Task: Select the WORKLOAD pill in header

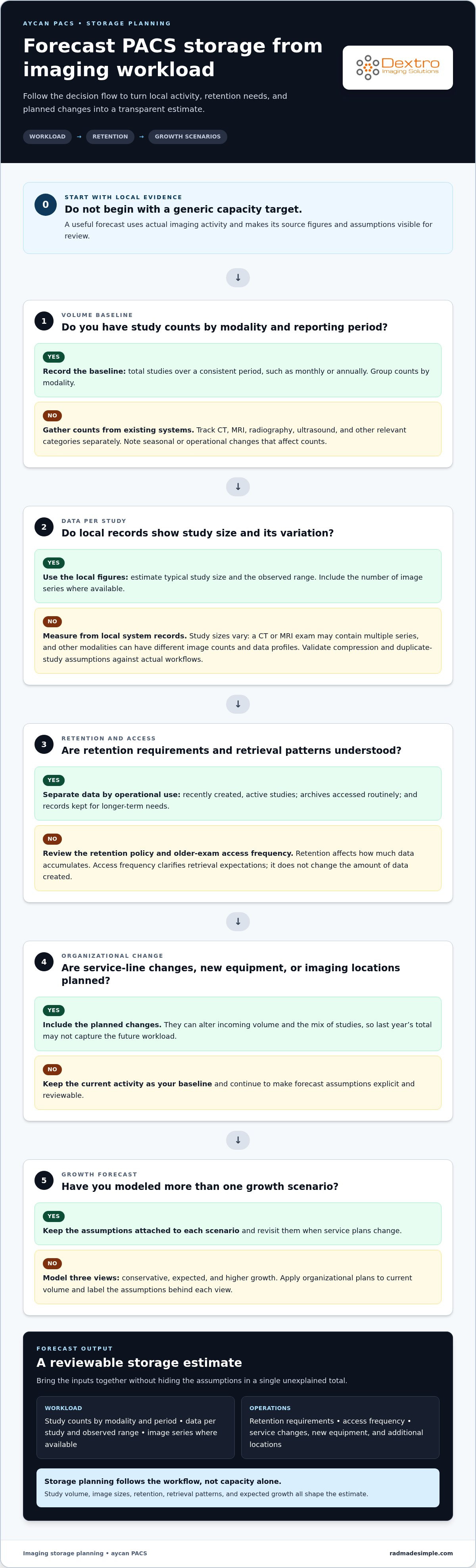Action: 48,137
